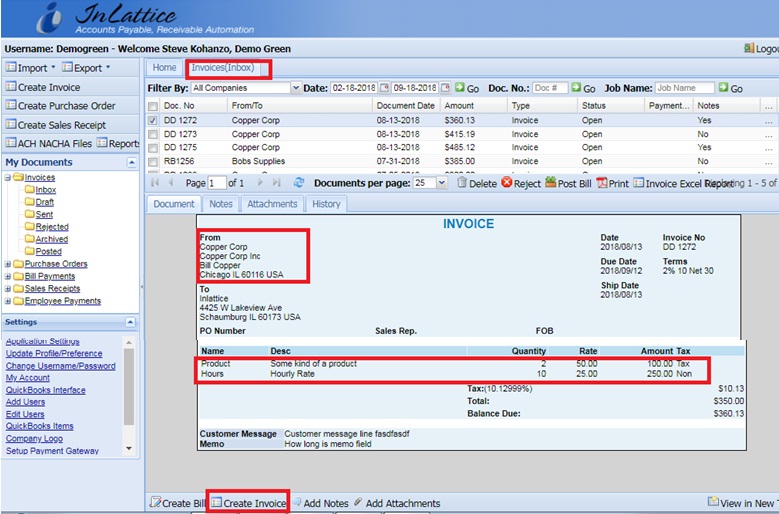779x514 pixels.
Task: Collapse the Invoices tree node
Action: click(x=7, y=177)
